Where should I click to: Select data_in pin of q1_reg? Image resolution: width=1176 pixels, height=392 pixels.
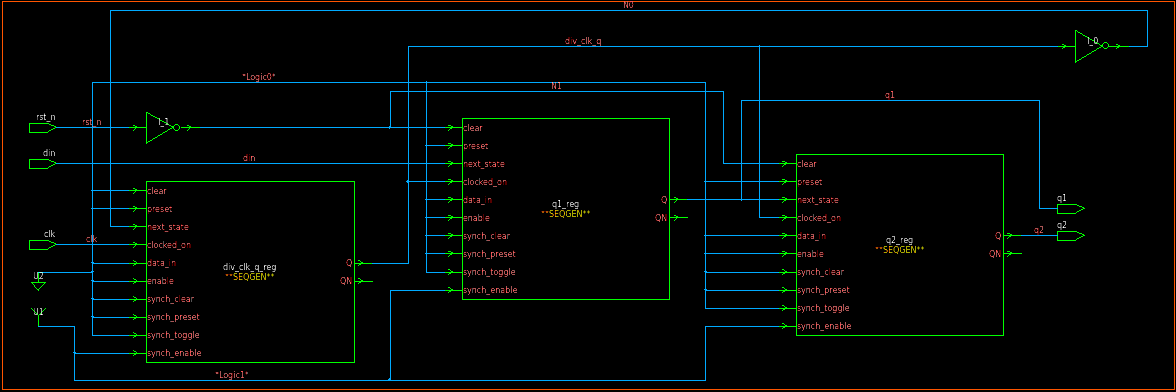(x=478, y=199)
